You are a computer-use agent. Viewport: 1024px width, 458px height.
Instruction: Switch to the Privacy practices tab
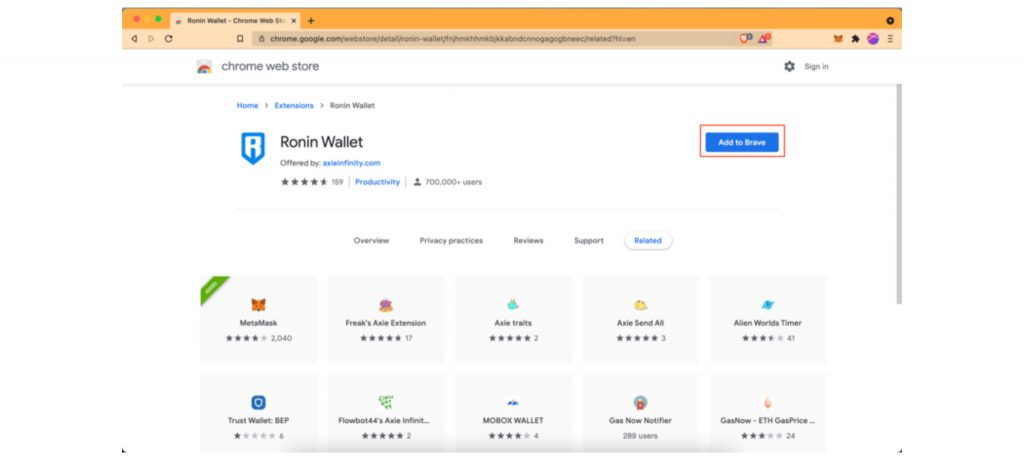click(x=451, y=240)
